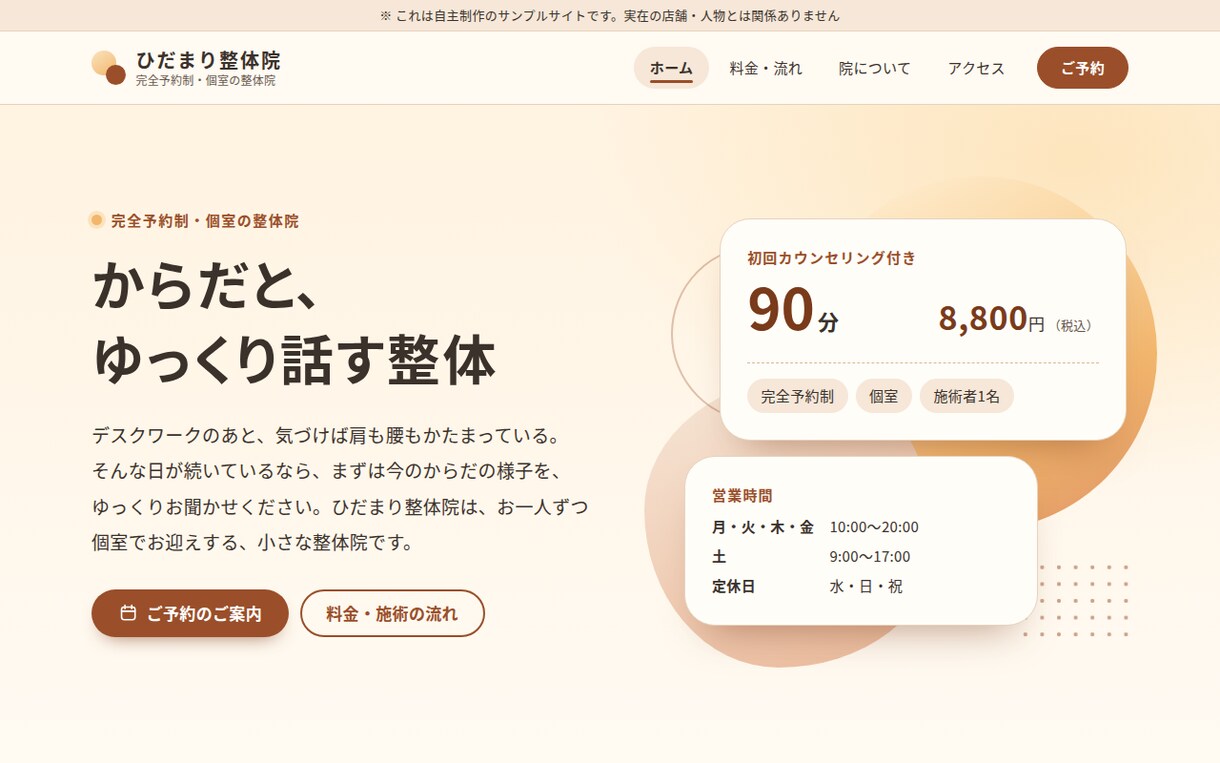Viewport: 1220px width, 763px height.
Task: Click the 土 row label in hours
Action: click(719, 556)
